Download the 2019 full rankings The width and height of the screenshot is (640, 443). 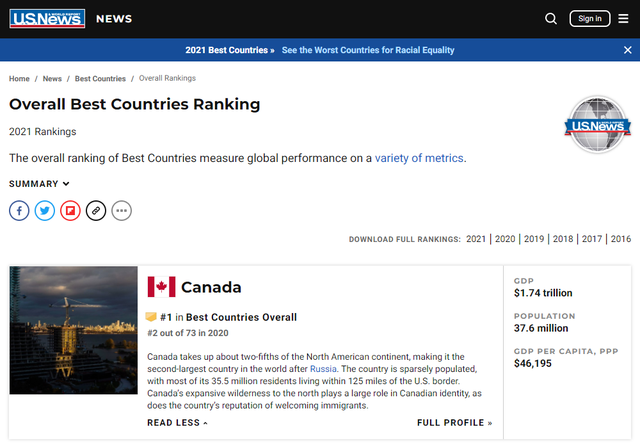point(534,239)
